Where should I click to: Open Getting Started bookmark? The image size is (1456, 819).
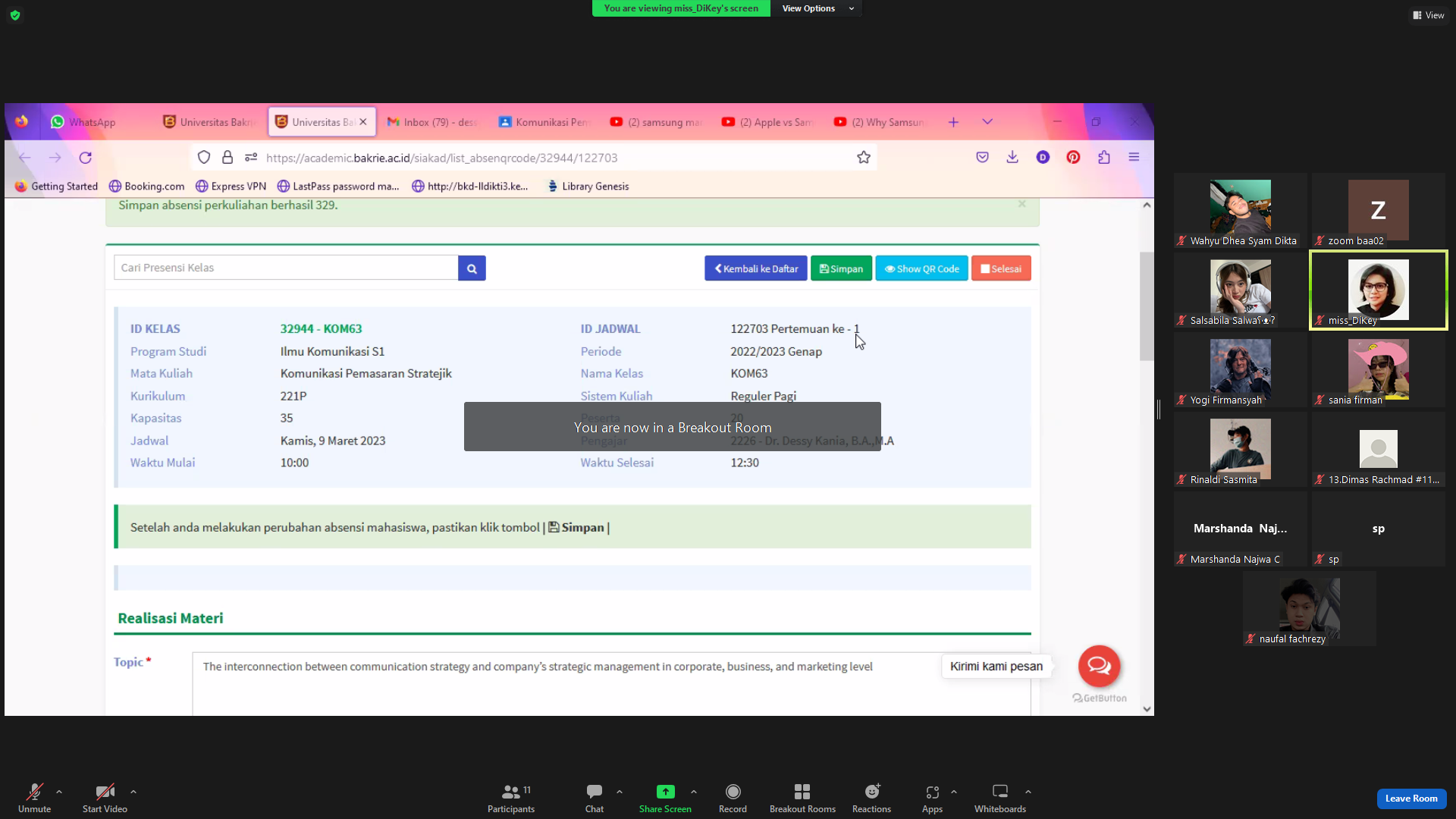pyautogui.click(x=57, y=187)
